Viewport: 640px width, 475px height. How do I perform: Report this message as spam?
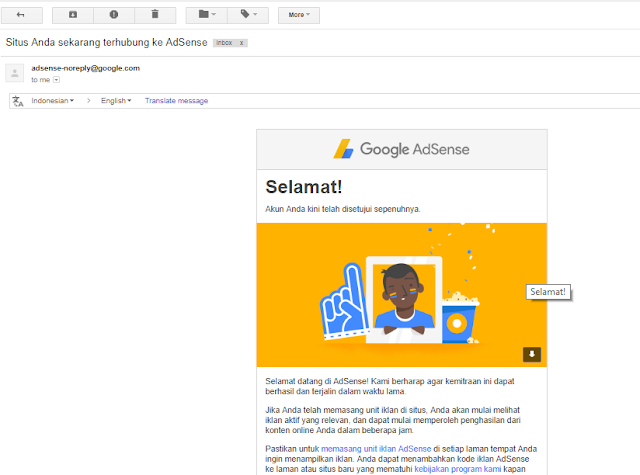(114, 15)
